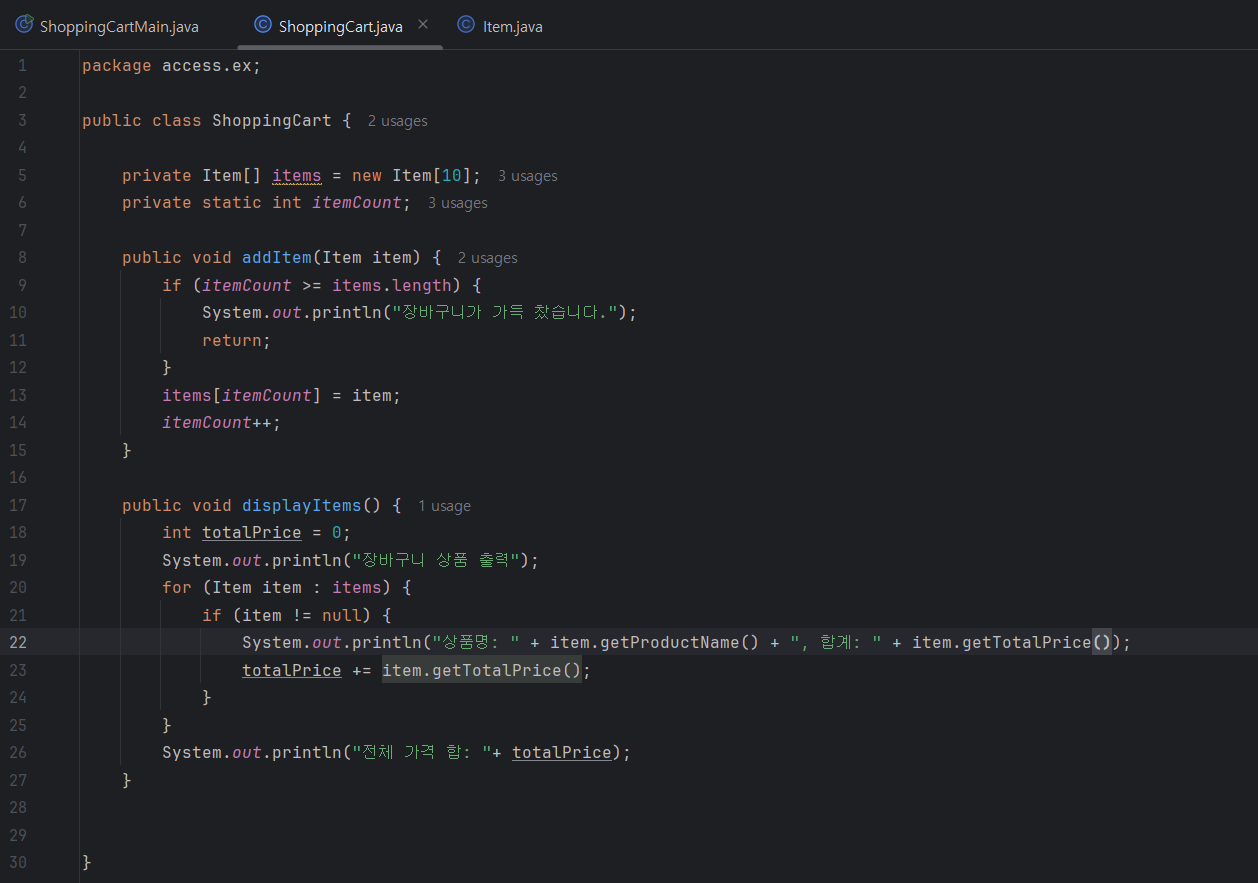This screenshot has width=1258, height=883.
Task: Click the gutter at line number 22
Action: point(19,643)
